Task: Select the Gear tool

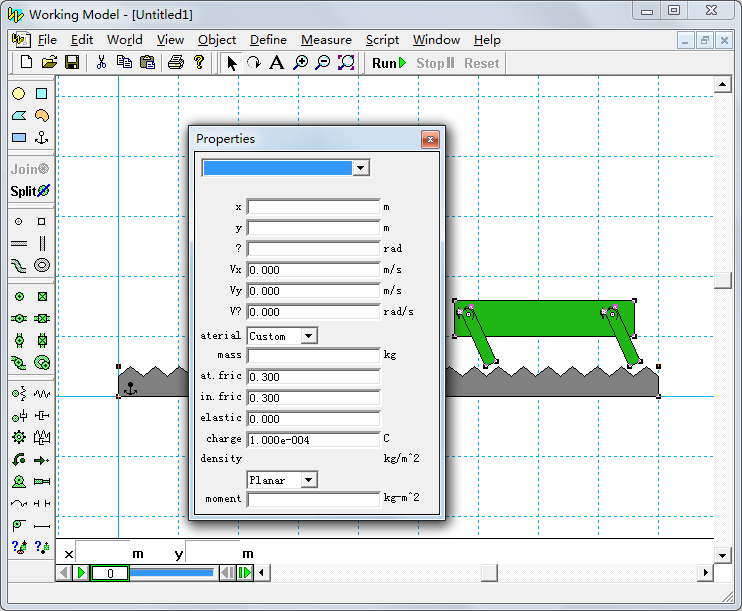Action: [19, 437]
